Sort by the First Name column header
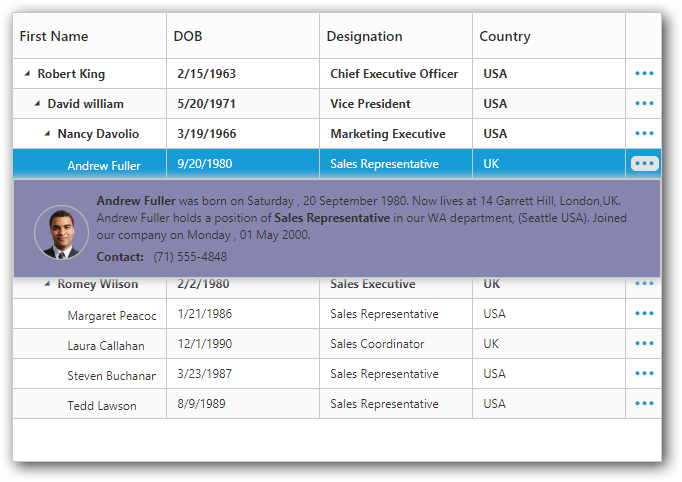The height and width of the screenshot is (482, 682). (x=54, y=36)
